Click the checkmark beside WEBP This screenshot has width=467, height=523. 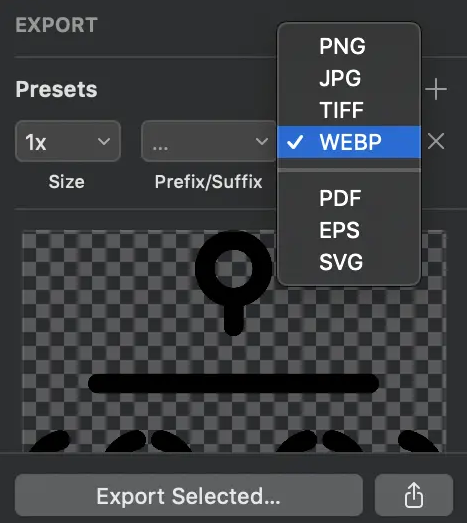pyautogui.click(x=295, y=142)
